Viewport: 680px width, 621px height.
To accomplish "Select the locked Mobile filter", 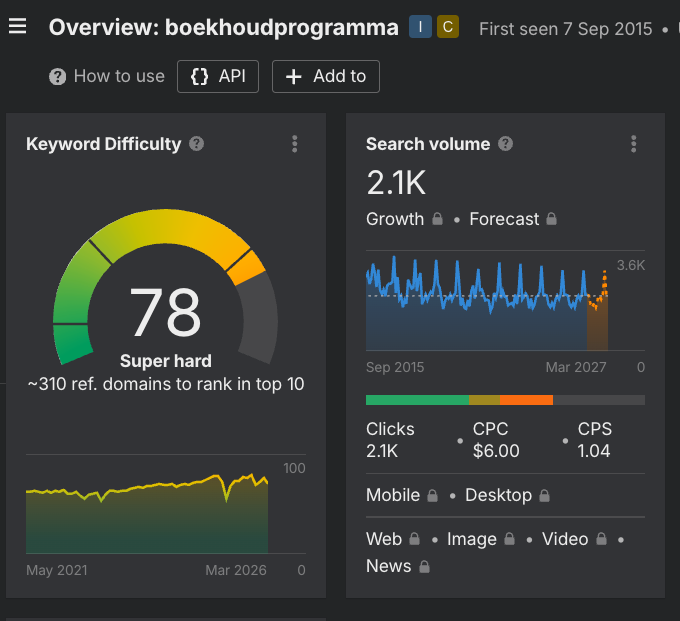I will (x=402, y=495).
